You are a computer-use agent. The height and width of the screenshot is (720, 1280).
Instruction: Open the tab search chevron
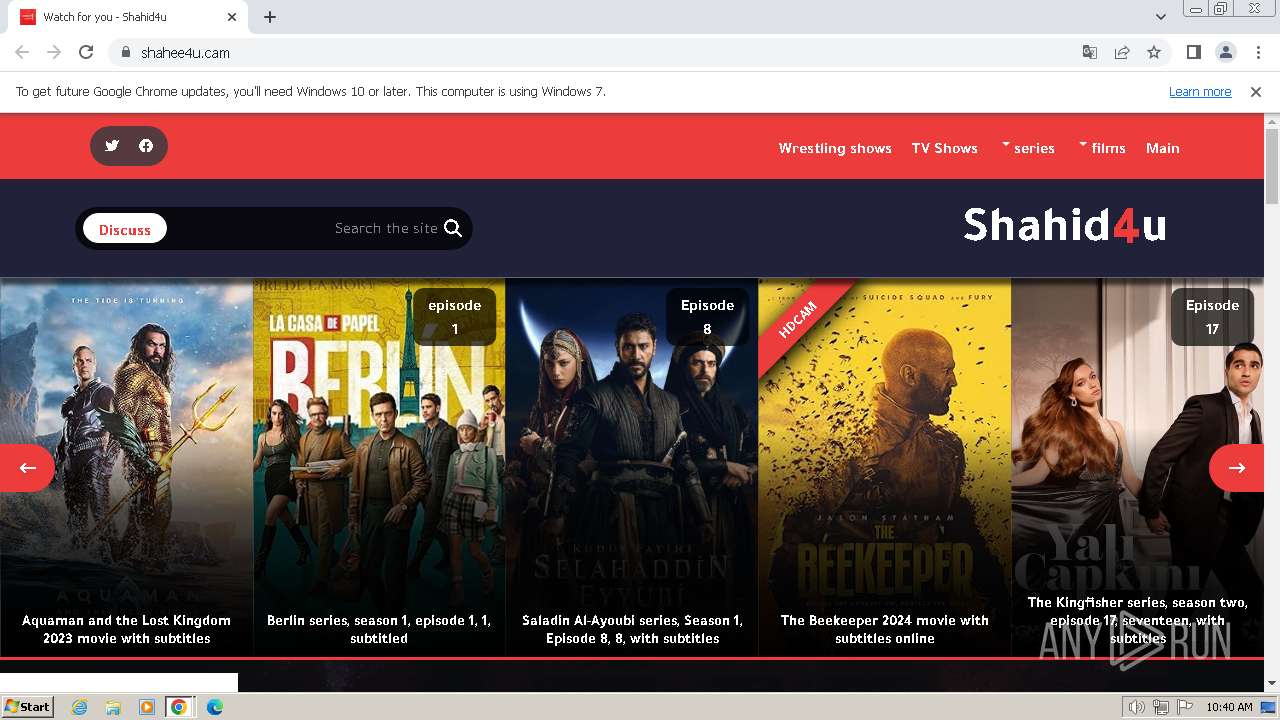tap(1161, 17)
